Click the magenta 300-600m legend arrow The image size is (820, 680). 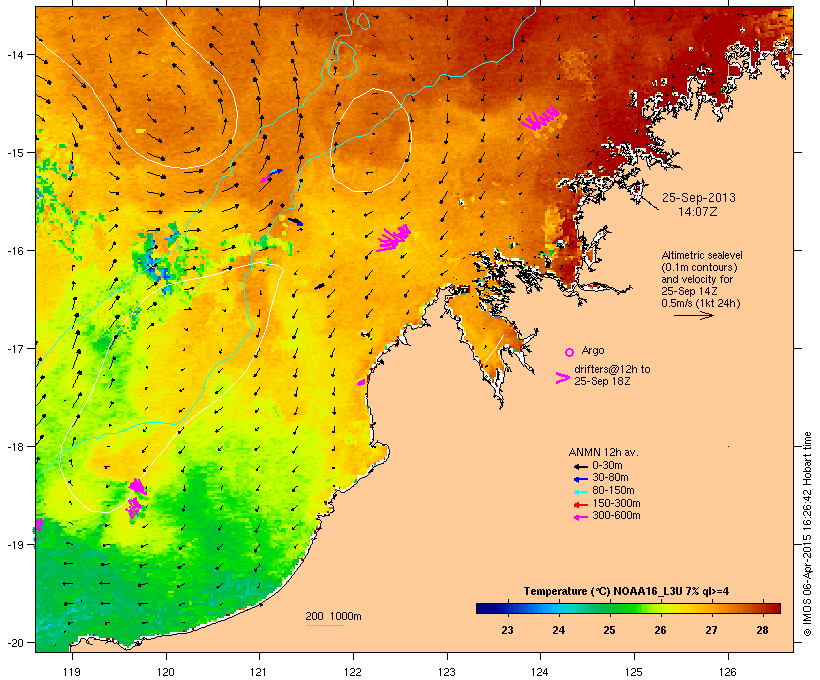(x=580, y=517)
